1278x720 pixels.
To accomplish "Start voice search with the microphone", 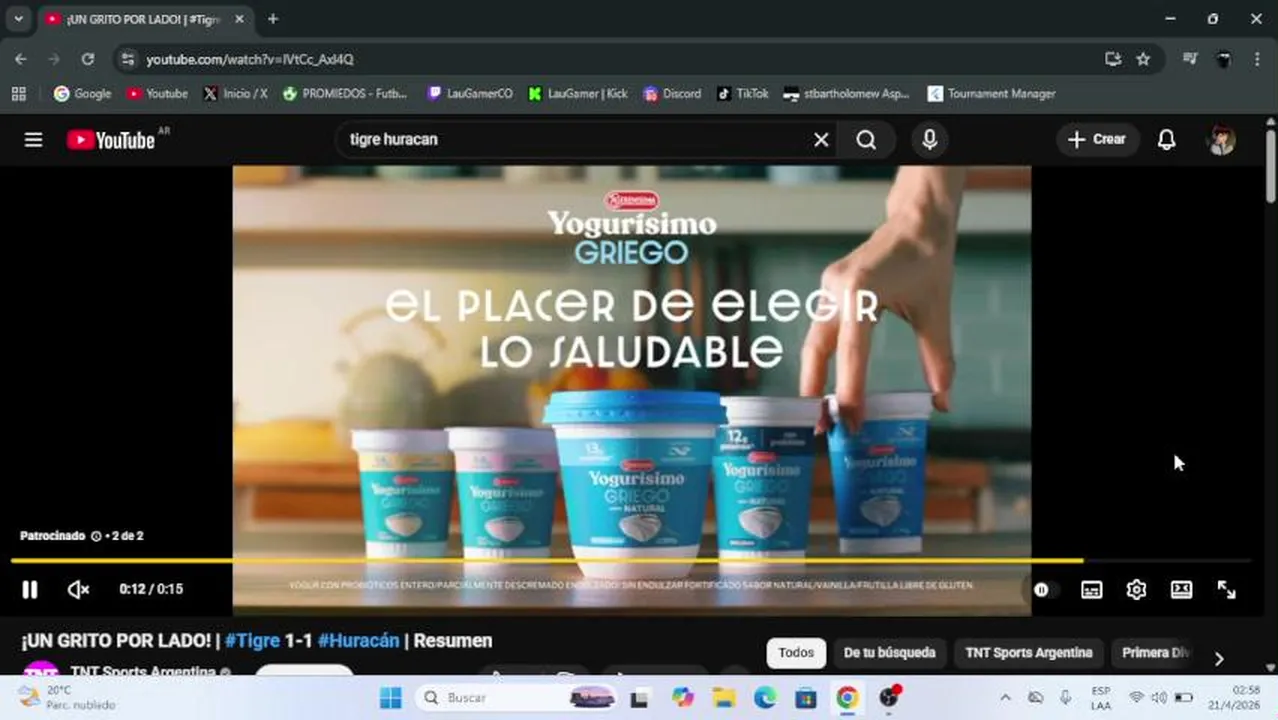I will (x=929, y=140).
